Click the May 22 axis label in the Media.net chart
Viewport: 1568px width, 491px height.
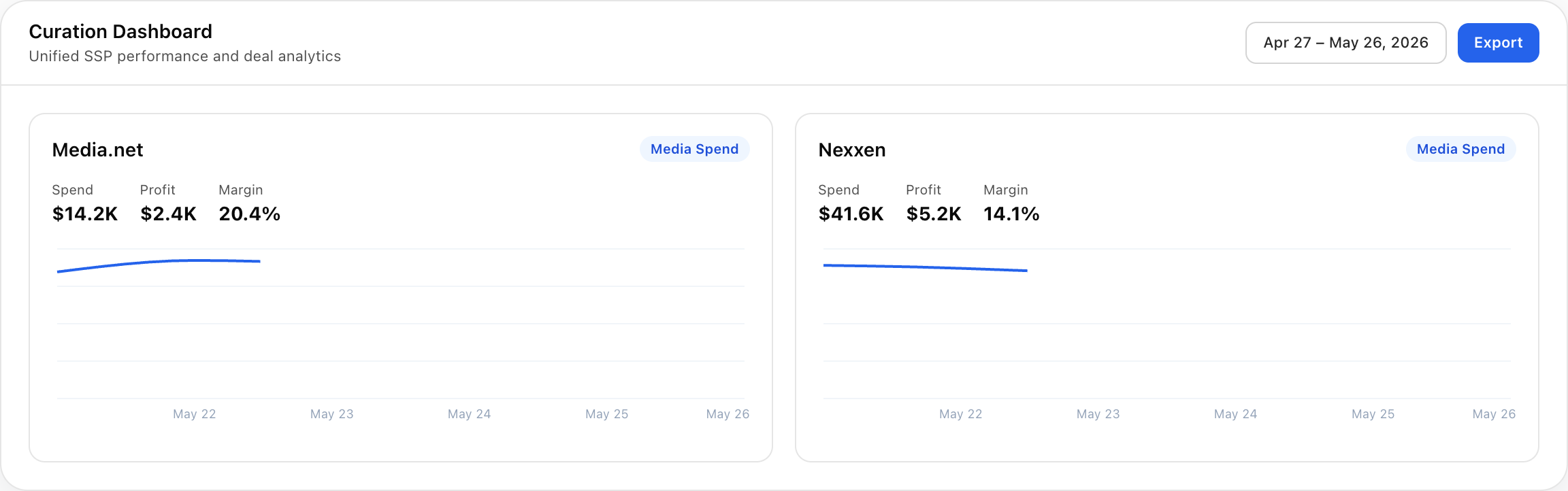click(195, 414)
